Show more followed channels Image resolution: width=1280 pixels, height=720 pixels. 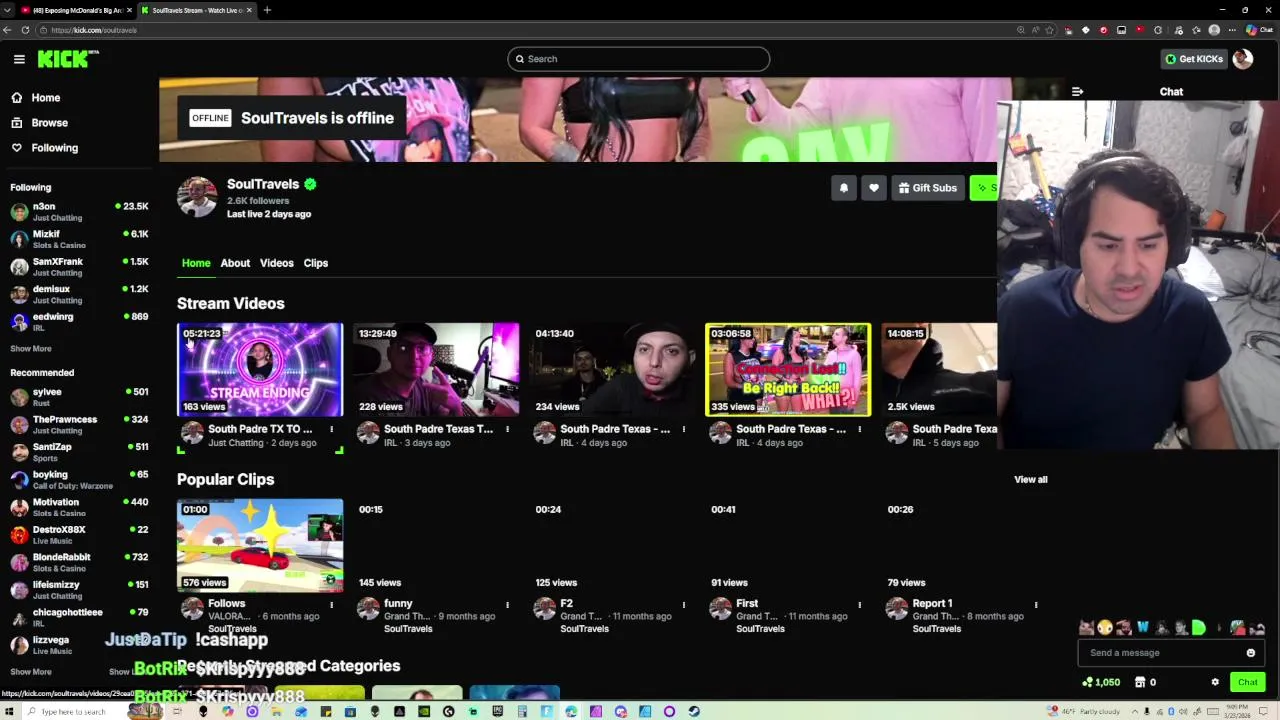[31, 349]
